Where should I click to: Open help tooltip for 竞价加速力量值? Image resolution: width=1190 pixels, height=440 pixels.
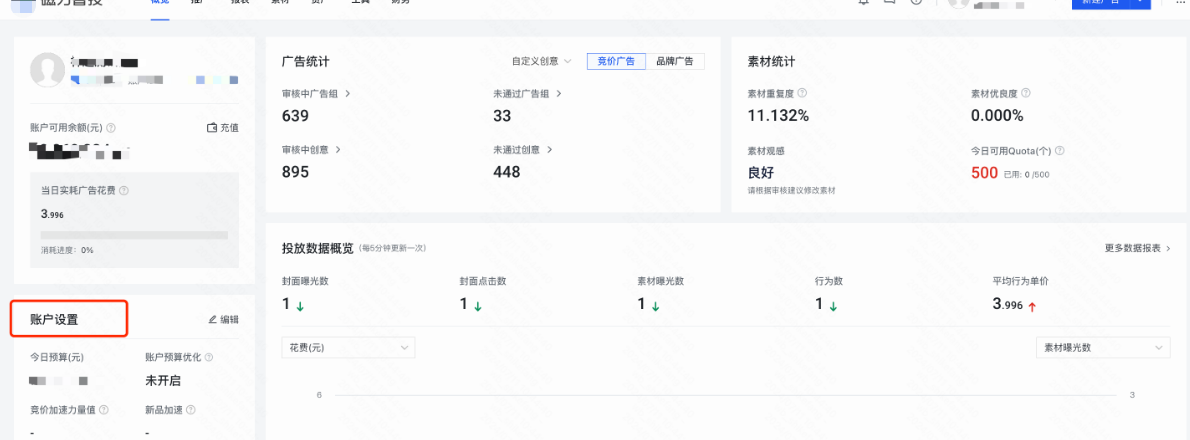(x=103, y=410)
